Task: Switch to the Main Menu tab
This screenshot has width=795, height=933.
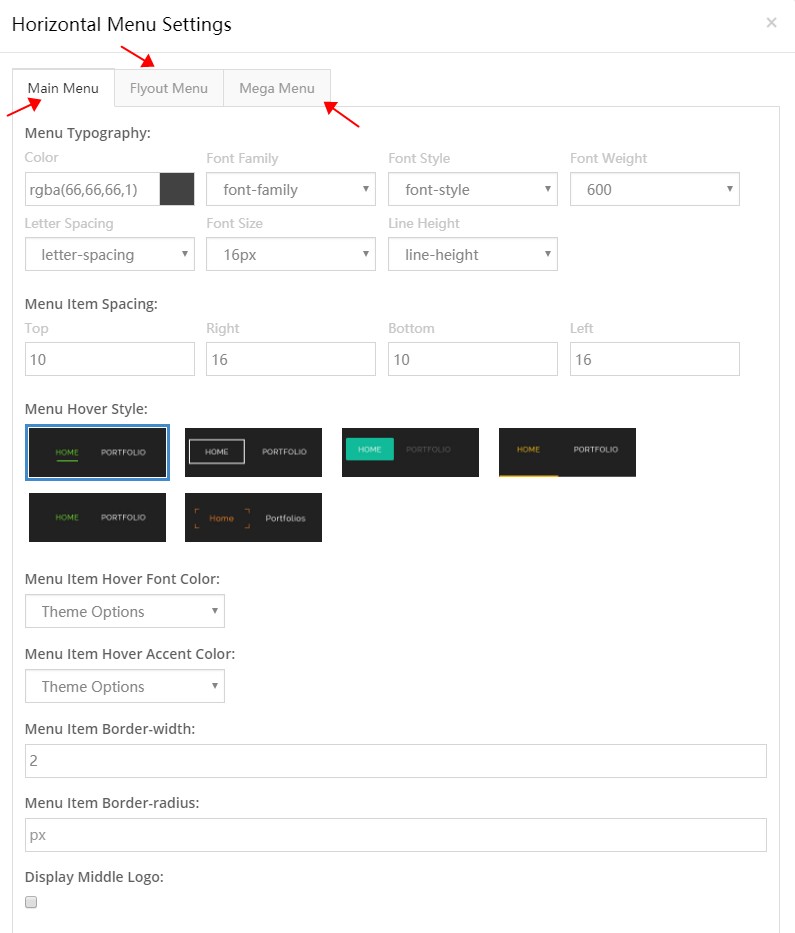Action: (x=63, y=88)
